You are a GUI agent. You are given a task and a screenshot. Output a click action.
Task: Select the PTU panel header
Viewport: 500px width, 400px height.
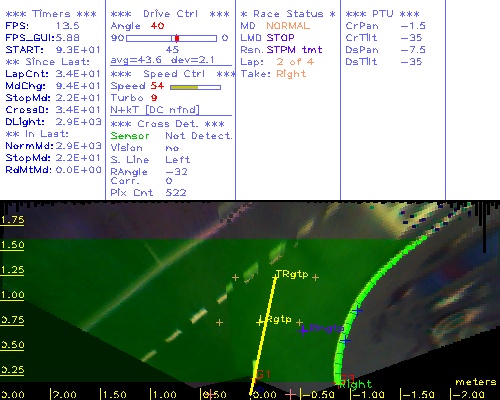[382, 14]
